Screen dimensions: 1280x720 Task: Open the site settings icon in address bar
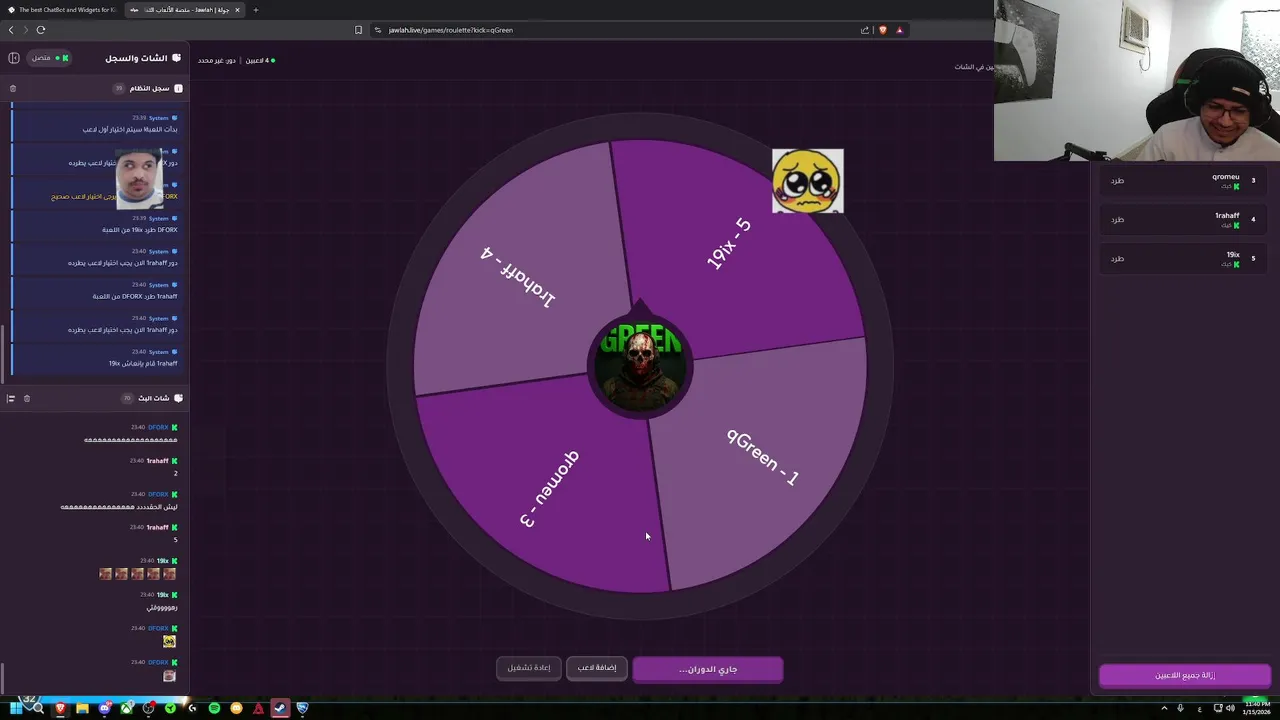click(x=378, y=30)
